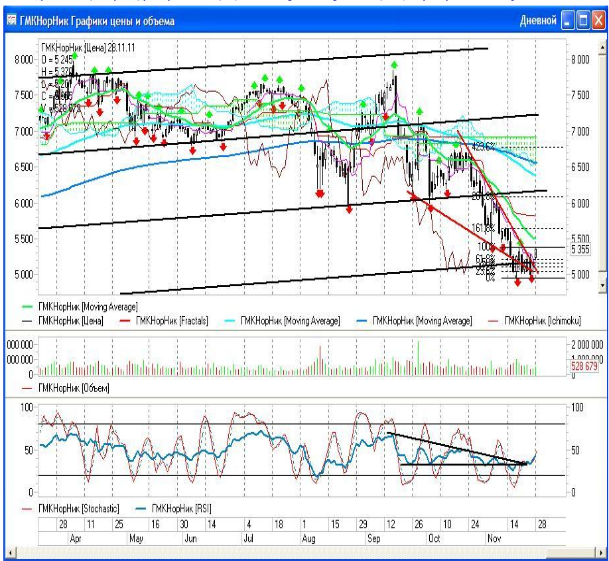Click the Sep month label on time axis
This screenshot has width=609, height=561.
point(374,539)
